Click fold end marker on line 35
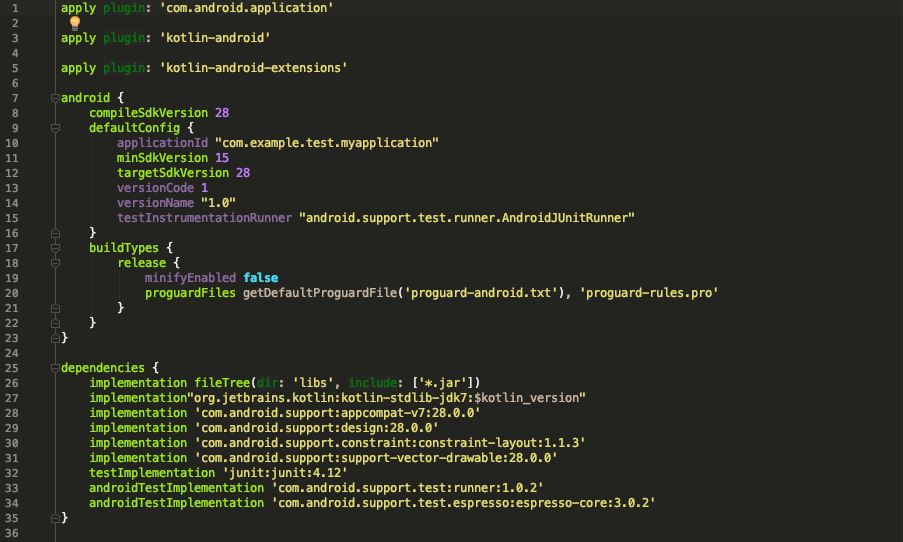This screenshot has width=903, height=542. 55,518
